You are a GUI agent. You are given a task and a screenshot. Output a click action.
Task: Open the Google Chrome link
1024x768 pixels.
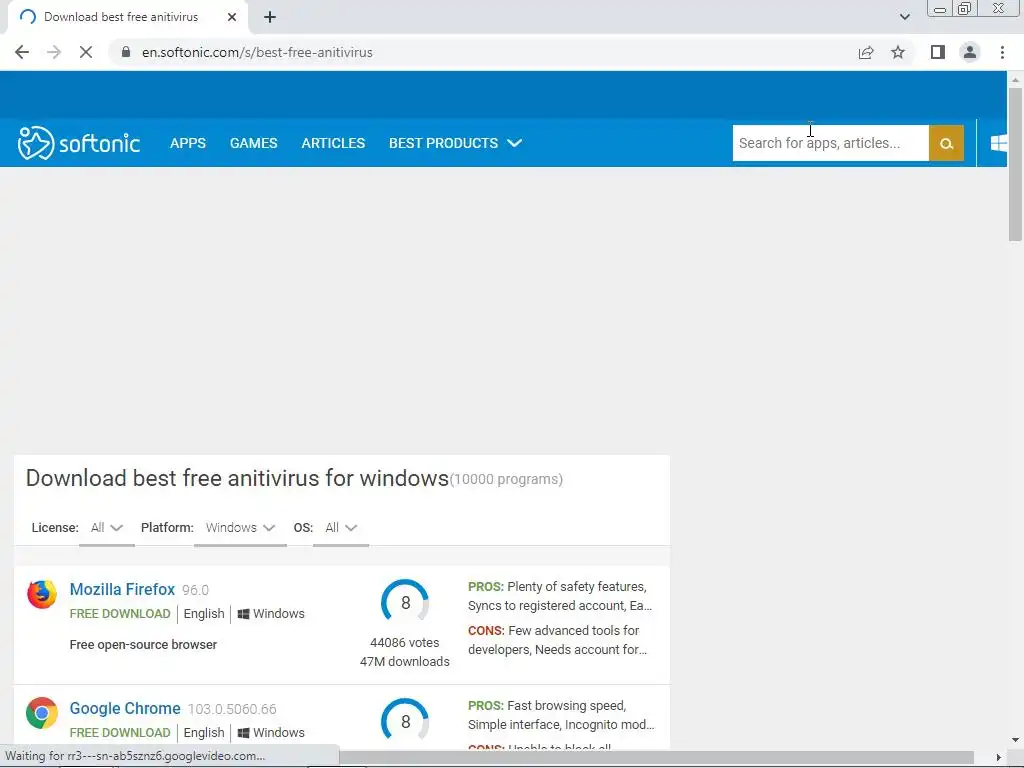tap(125, 709)
